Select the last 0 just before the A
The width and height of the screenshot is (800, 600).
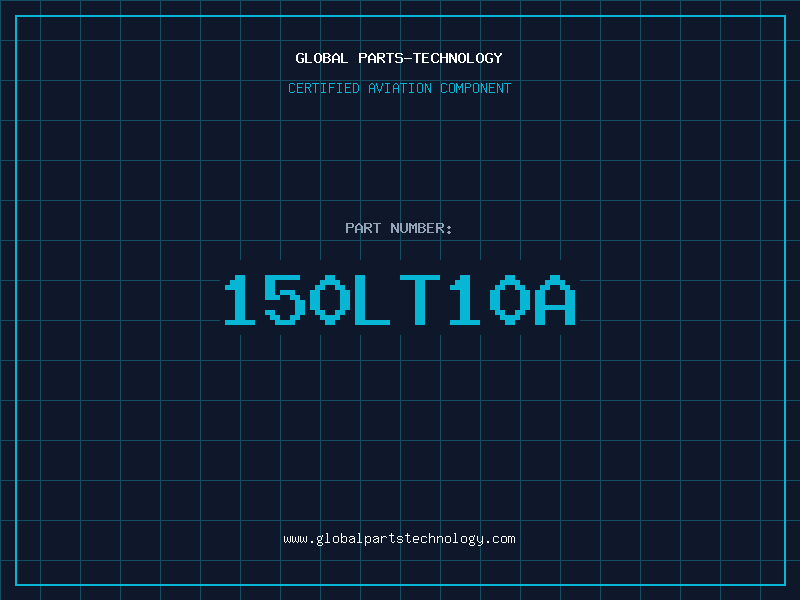(x=511, y=300)
